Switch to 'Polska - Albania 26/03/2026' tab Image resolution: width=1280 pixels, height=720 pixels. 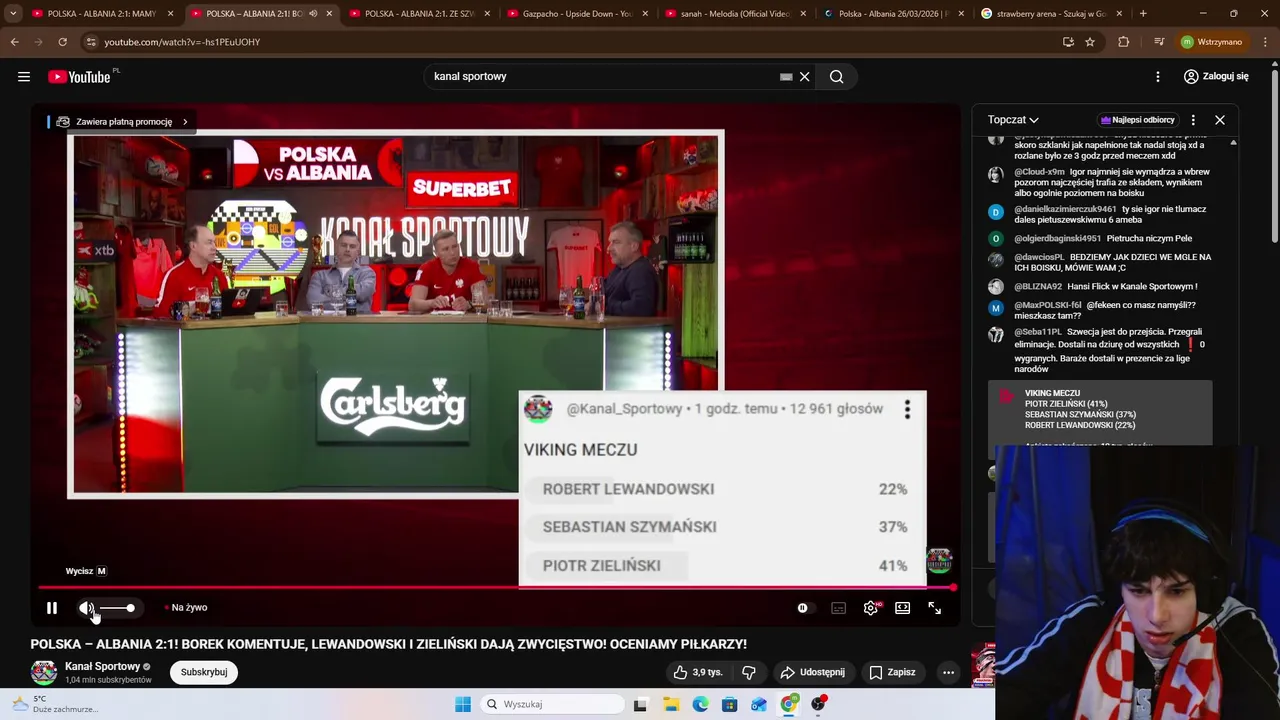click(895, 14)
